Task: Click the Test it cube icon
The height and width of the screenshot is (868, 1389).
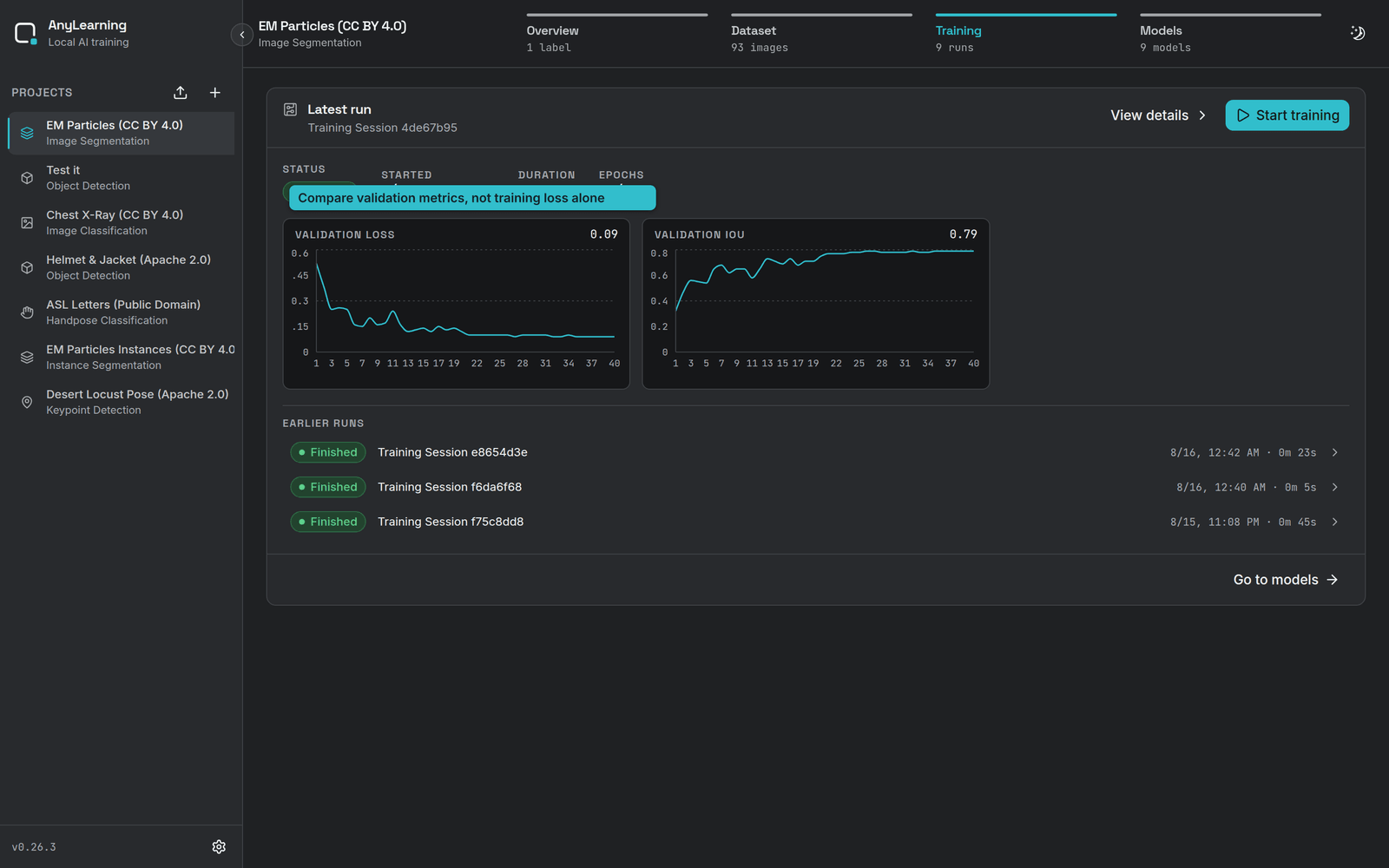Action: coord(27,178)
